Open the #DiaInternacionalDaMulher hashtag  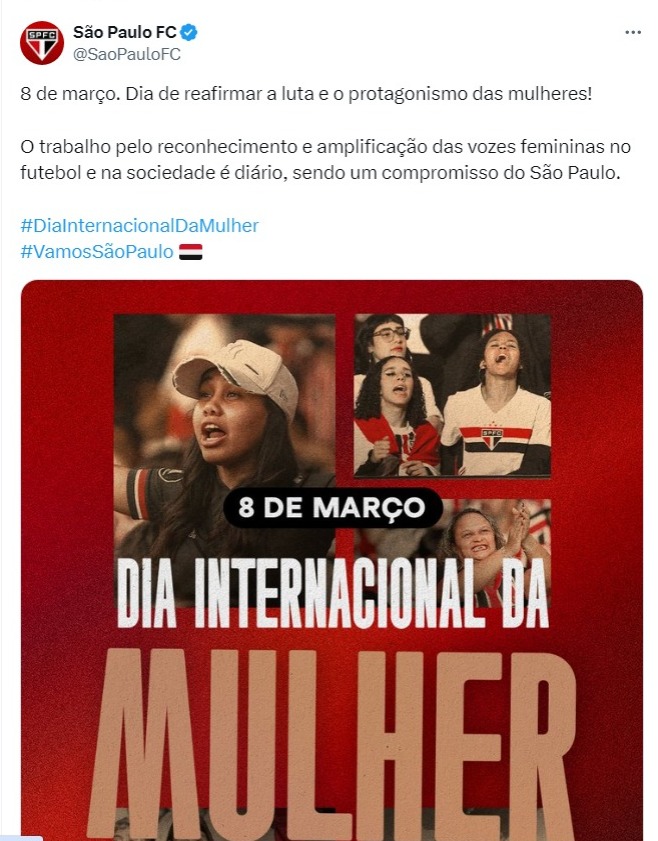pyautogui.click(x=139, y=225)
